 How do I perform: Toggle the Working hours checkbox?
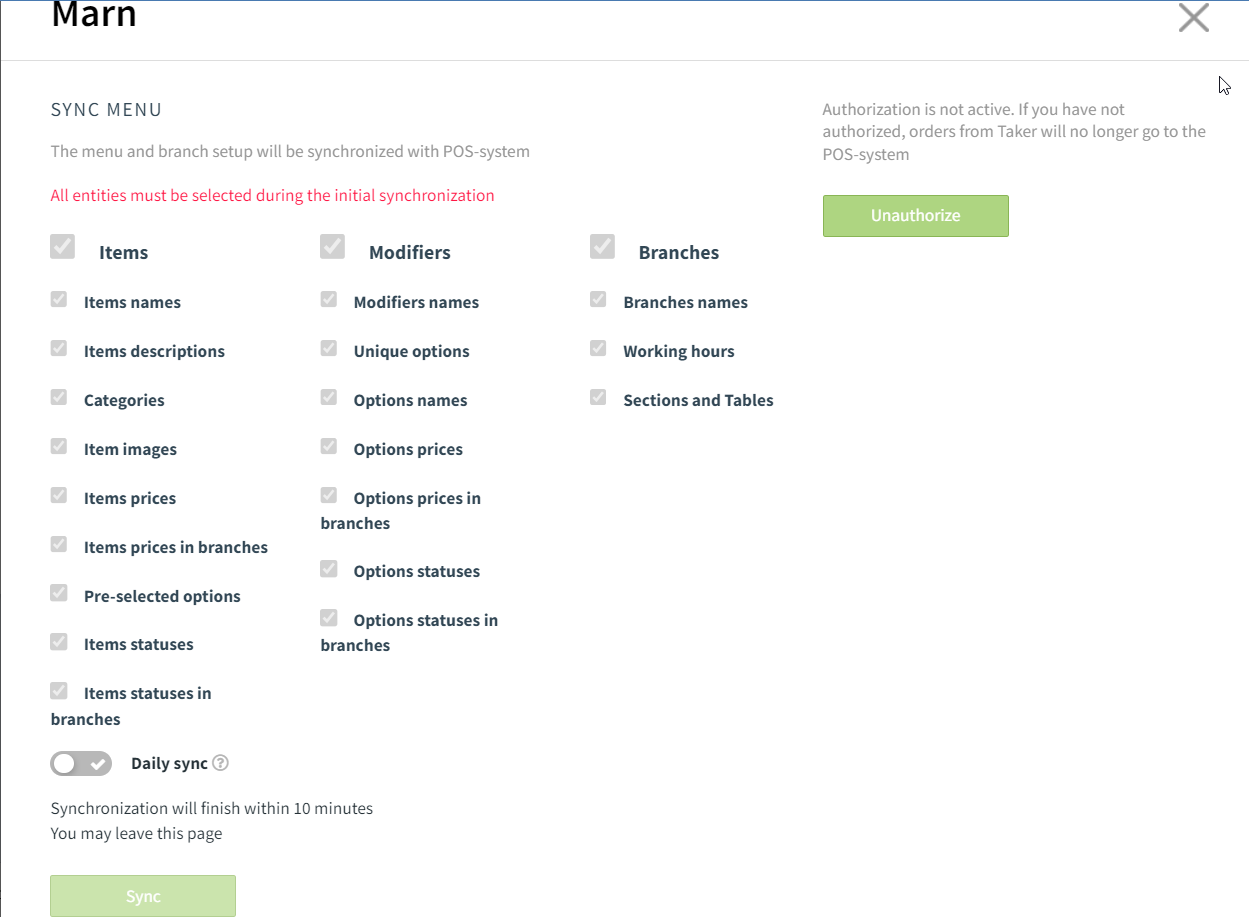598,348
